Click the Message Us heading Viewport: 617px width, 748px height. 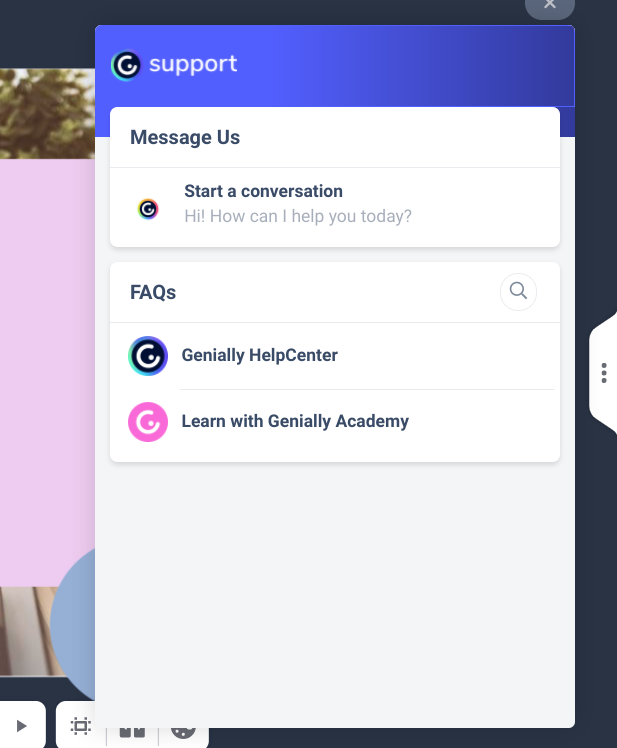point(185,137)
